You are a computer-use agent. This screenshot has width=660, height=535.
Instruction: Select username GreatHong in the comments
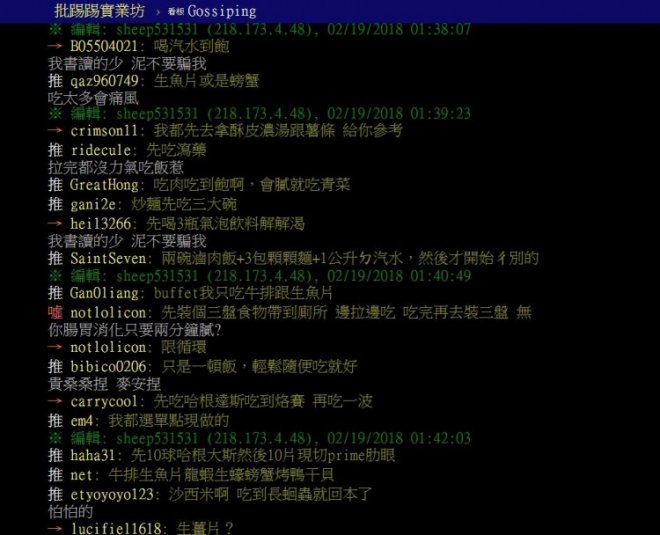pos(104,185)
